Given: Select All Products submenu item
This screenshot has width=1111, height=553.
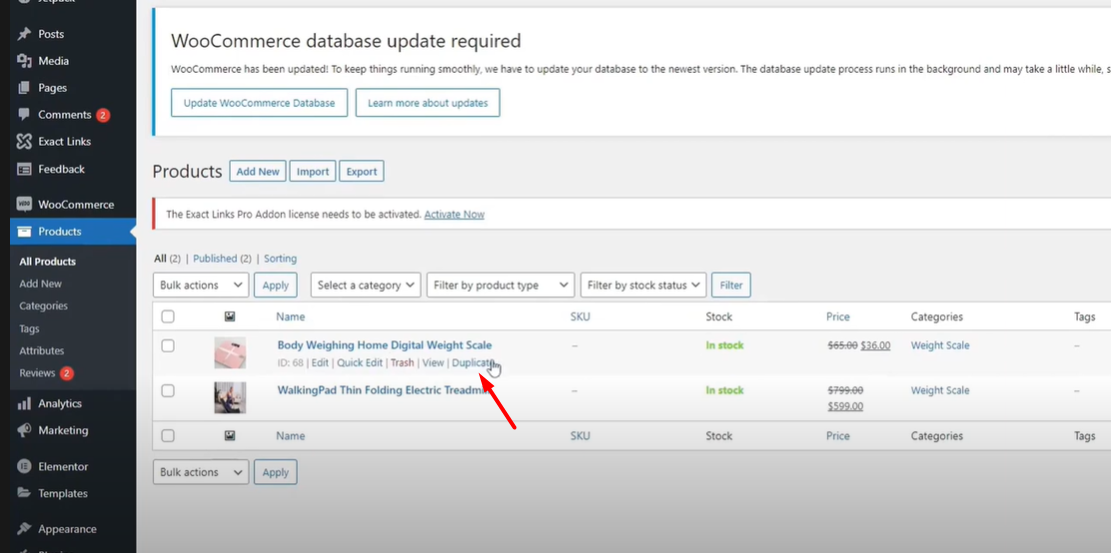Looking at the screenshot, I should click(47, 262).
